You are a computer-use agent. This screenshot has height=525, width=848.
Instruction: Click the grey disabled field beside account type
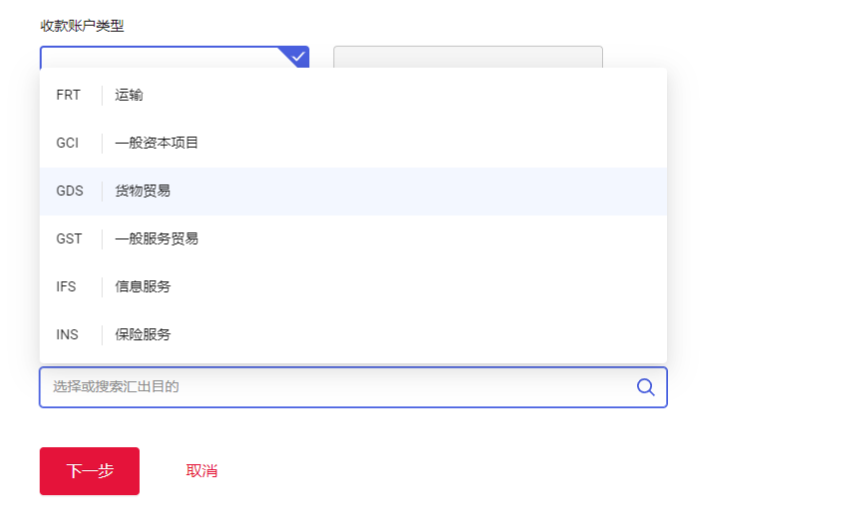(467, 57)
